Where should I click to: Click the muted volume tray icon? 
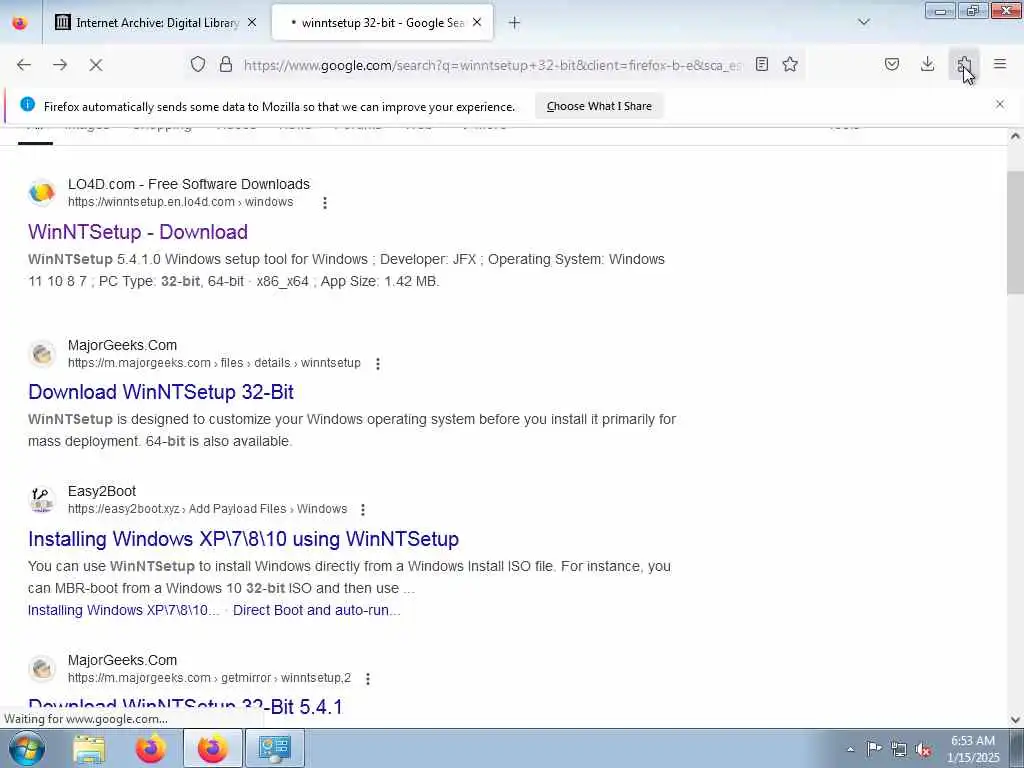923,750
